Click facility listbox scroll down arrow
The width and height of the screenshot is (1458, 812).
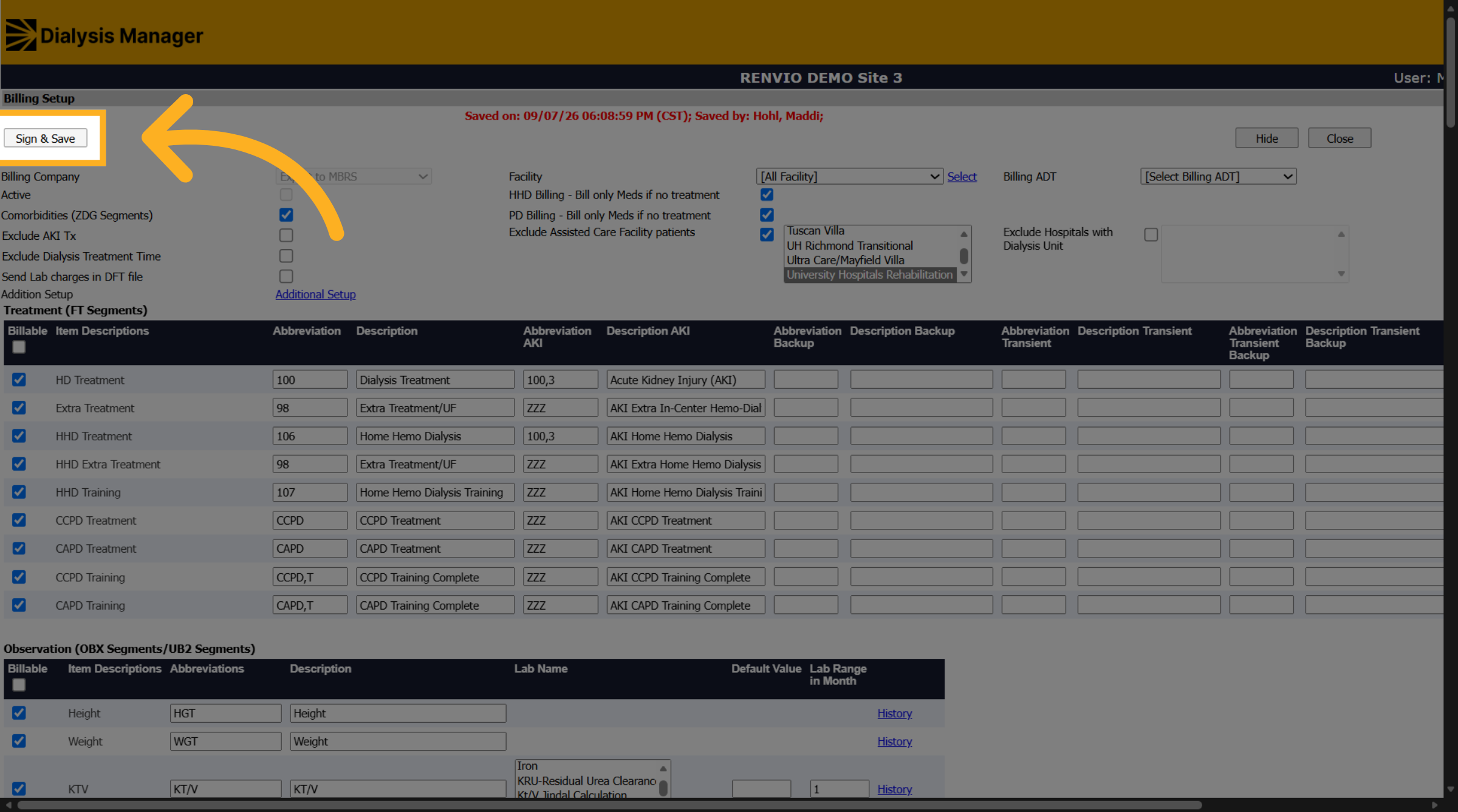[964, 274]
